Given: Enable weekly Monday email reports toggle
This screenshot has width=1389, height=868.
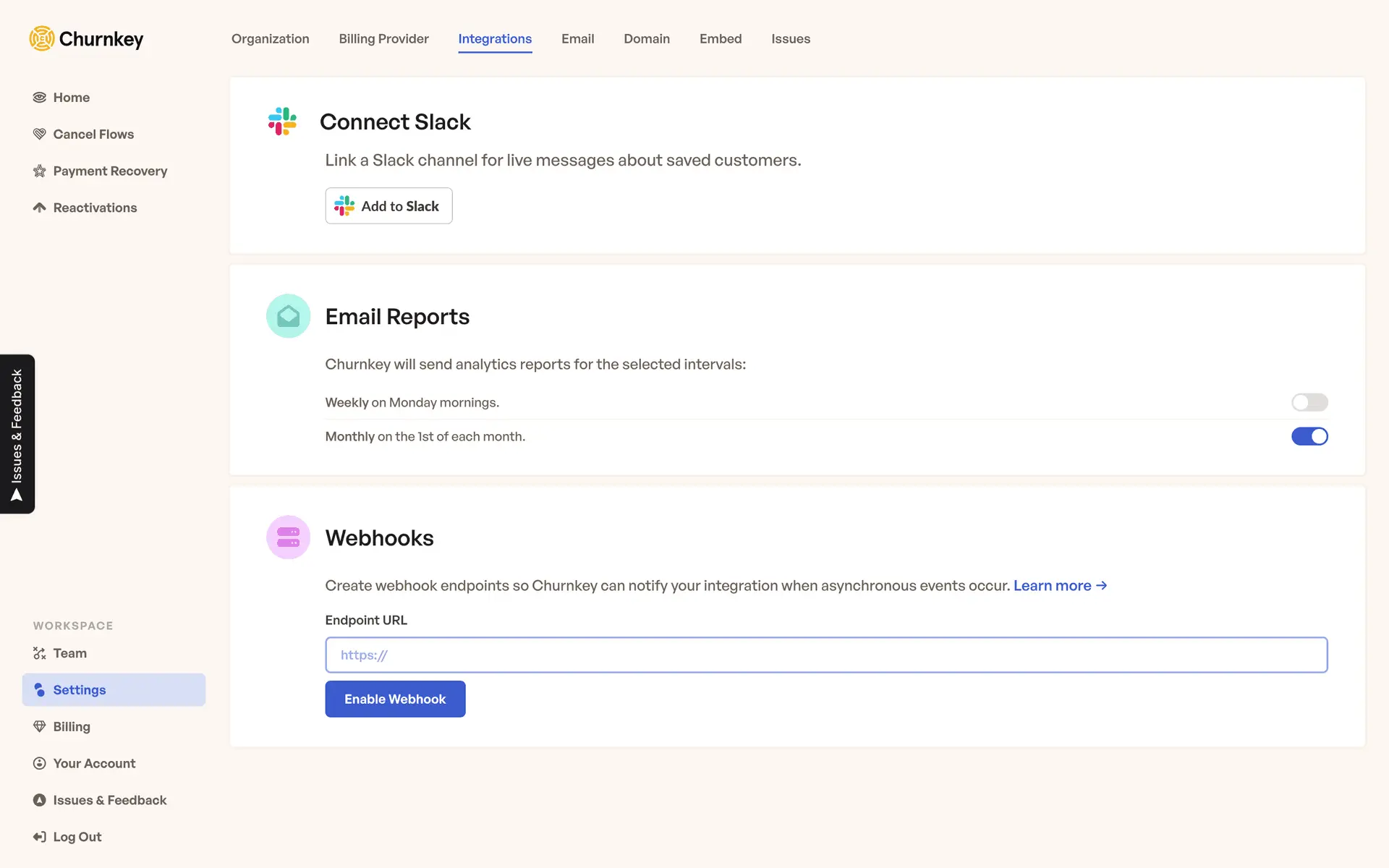Looking at the screenshot, I should (x=1309, y=402).
